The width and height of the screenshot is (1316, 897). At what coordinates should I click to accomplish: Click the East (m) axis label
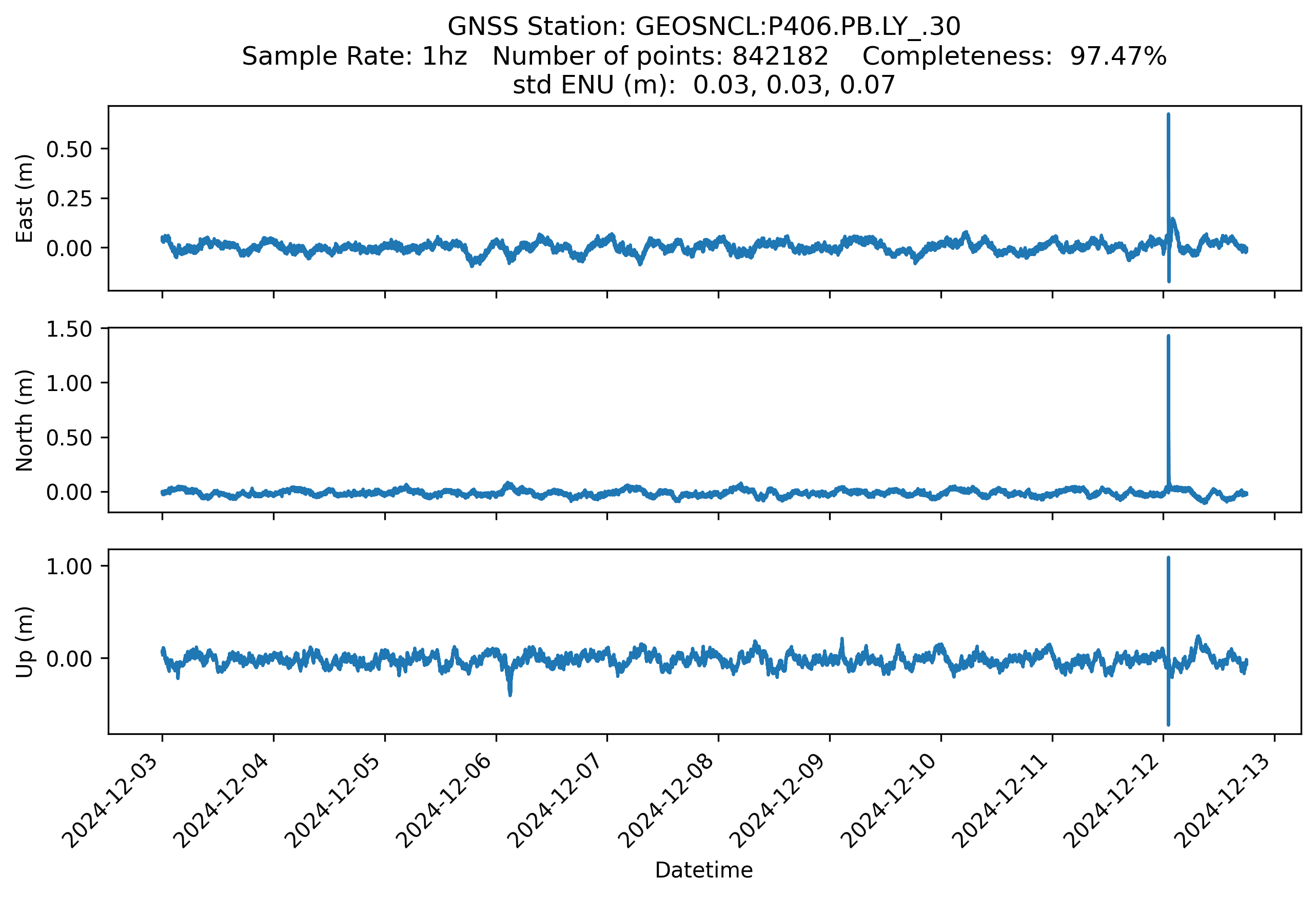click(x=24, y=198)
